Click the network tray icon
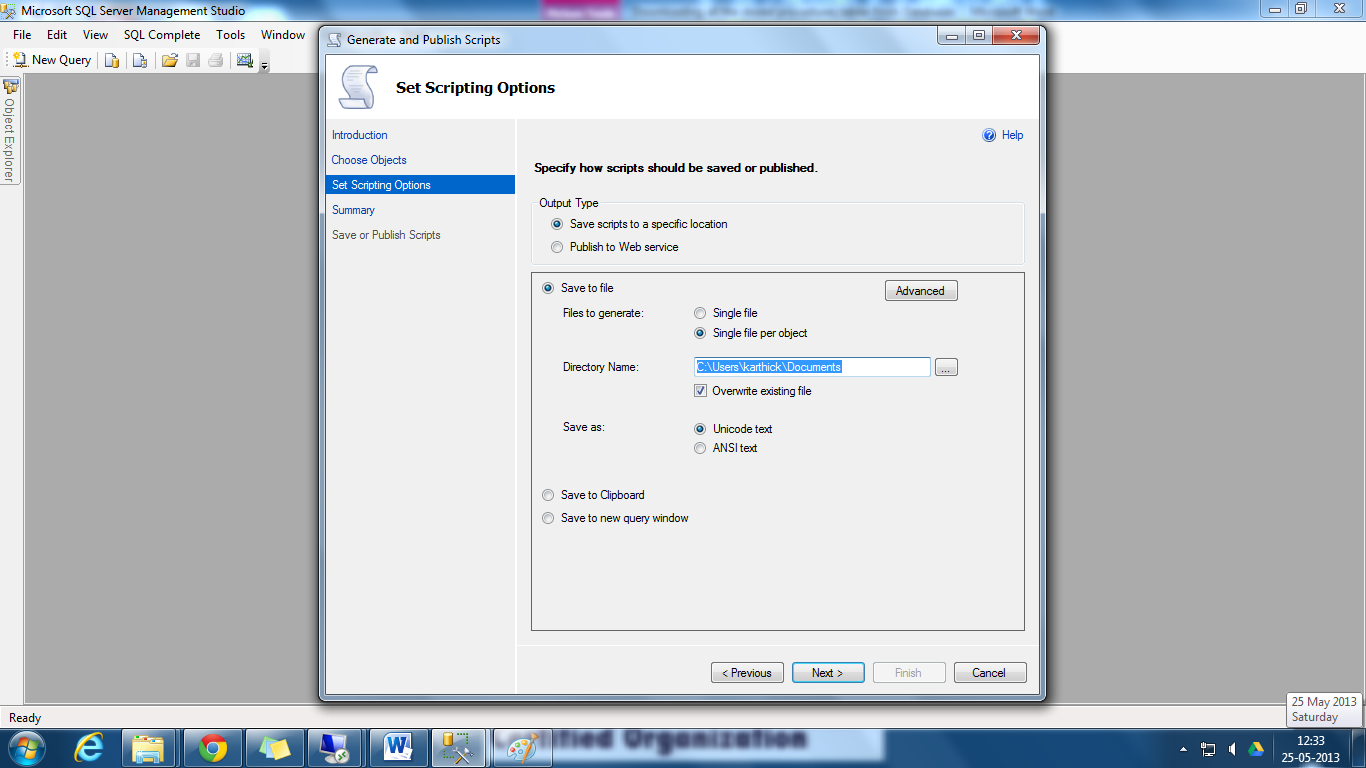1366x768 pixels. pos(1208,749)
